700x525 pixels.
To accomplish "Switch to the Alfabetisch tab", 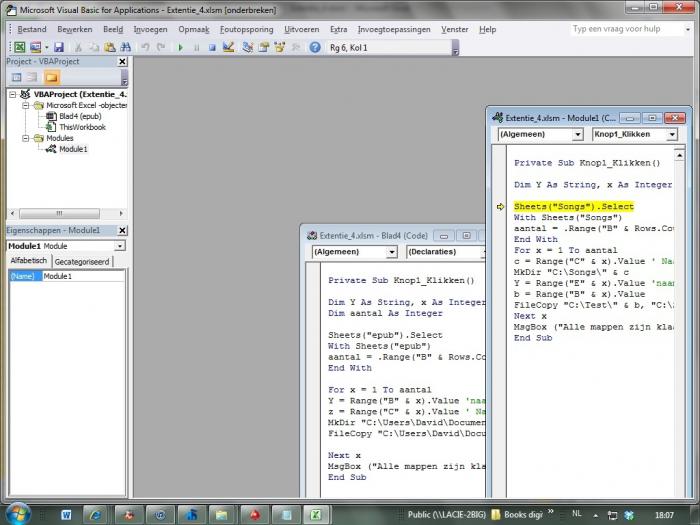I will [x=29, y=261].
